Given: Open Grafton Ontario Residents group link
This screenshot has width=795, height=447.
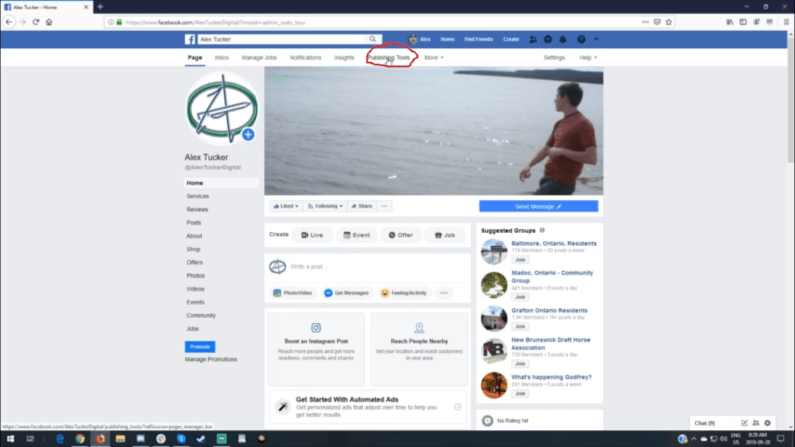Looking at the screenshot, I should point(549,310).
